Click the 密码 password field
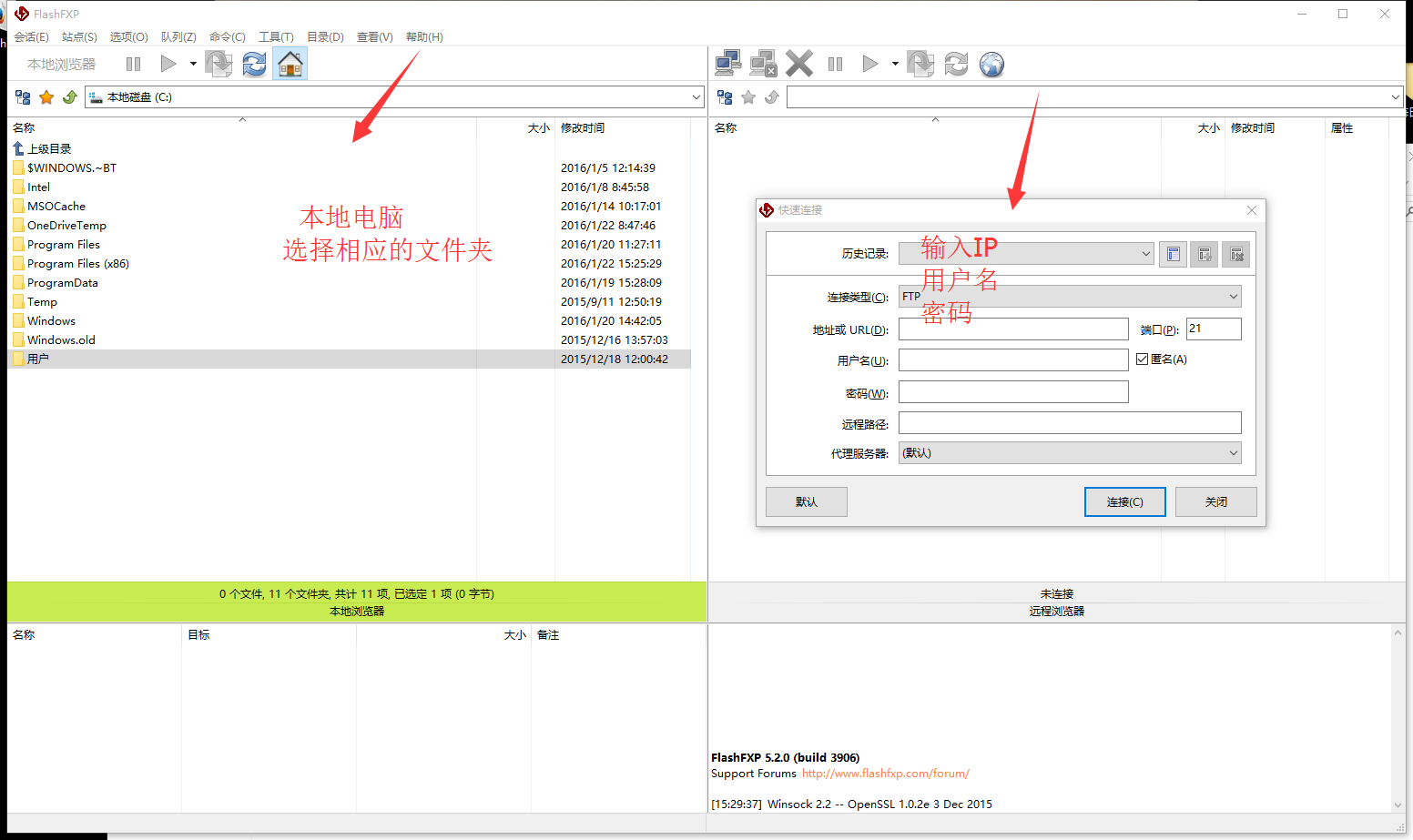 [1013, 392]
